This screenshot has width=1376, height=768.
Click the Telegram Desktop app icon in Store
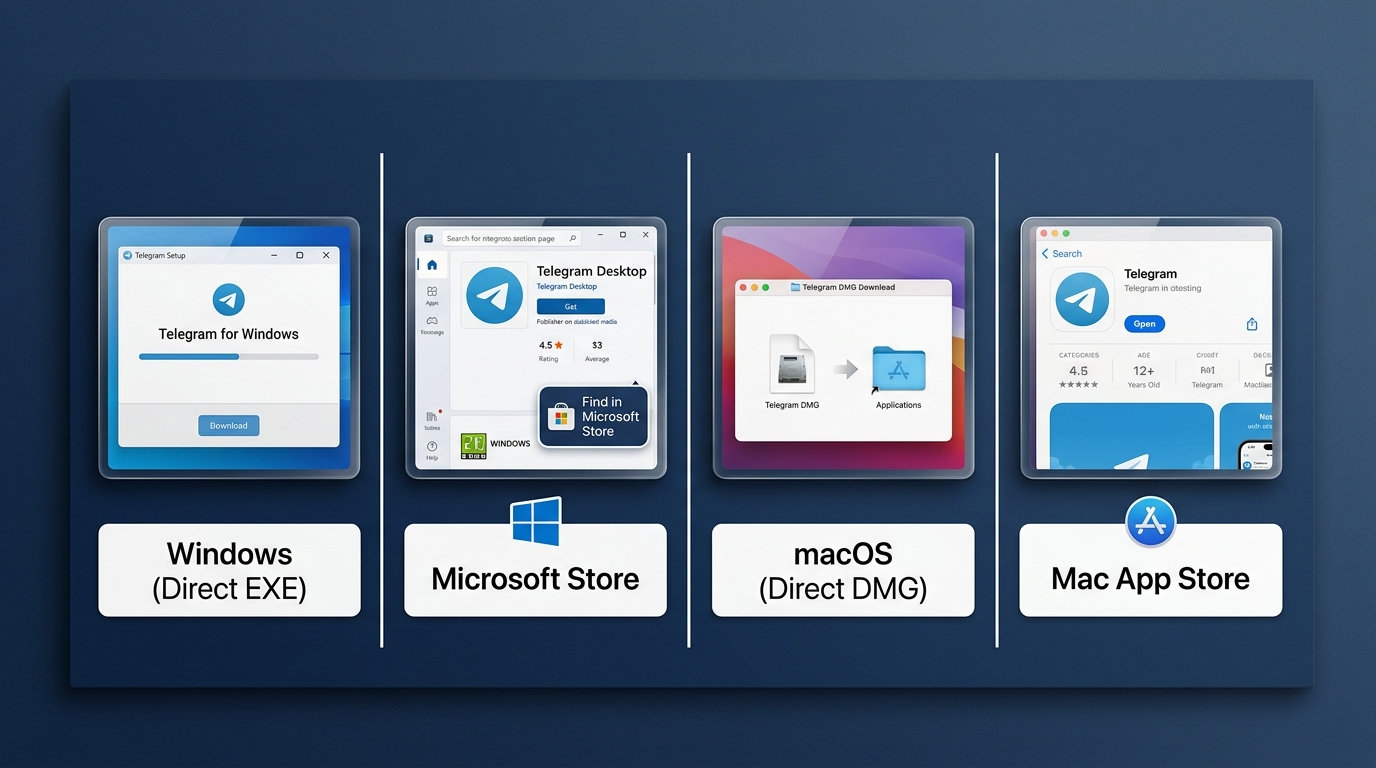tap(494, 295)
